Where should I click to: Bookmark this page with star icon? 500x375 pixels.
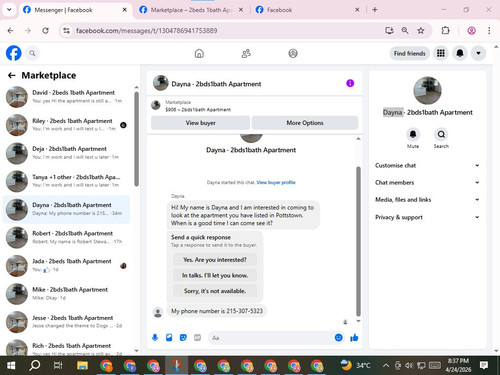[421, 31]
